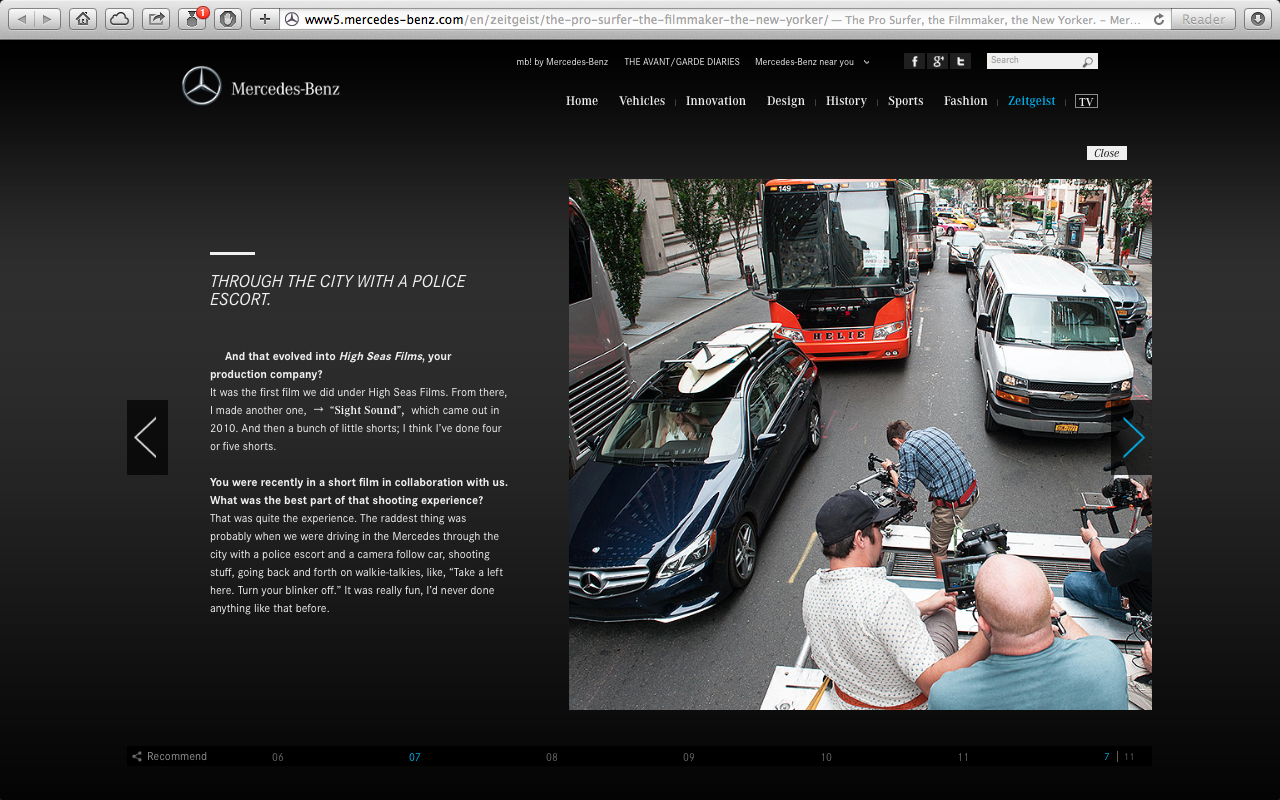Expand the Mercedes-Benz near you dropdown
This screenshot has width=1280, height=800.
click(x=812, y=62)
